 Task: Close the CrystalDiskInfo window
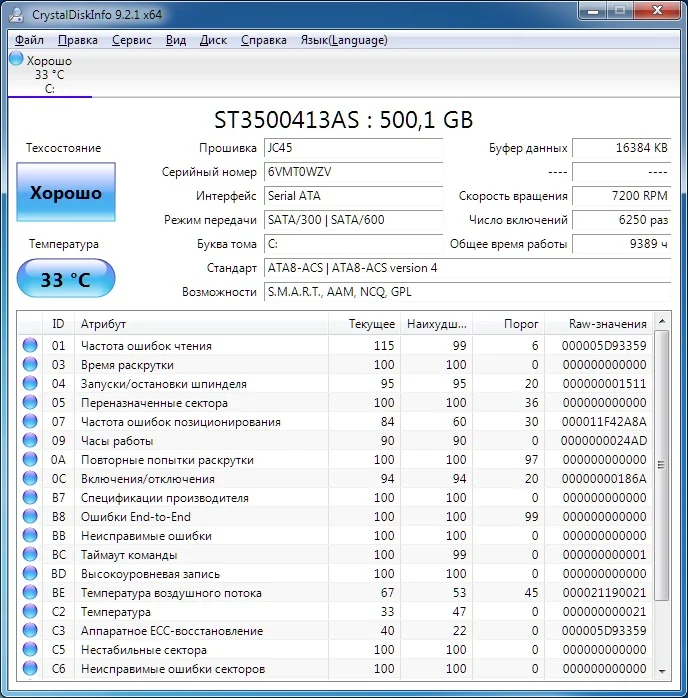coord(657,11)
